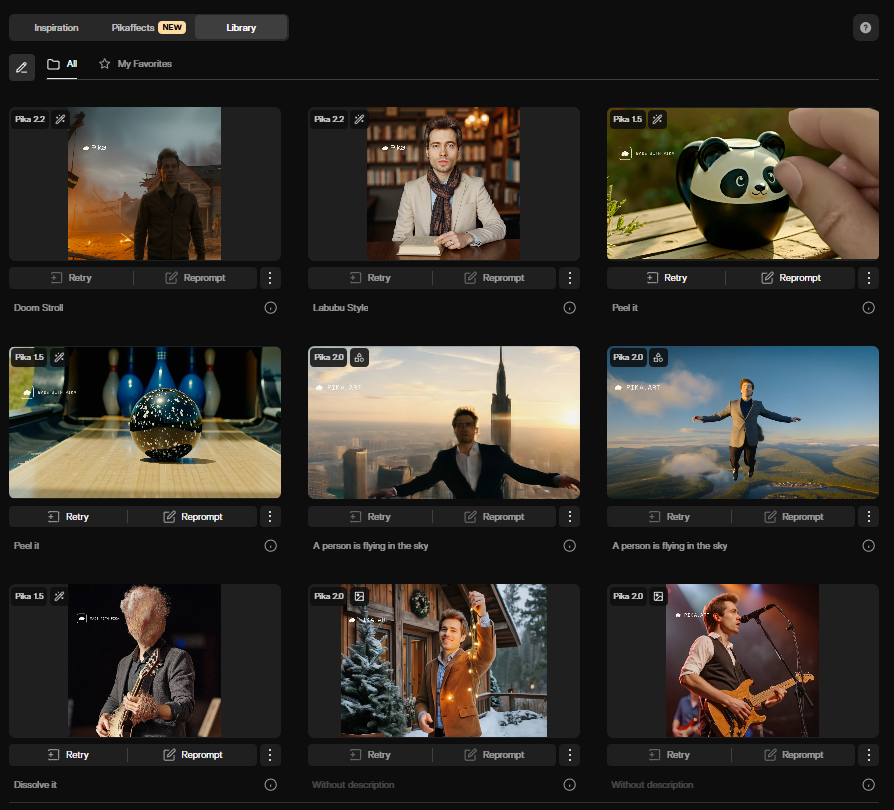Expand more options for bowling ball video

tap(270, 517)
